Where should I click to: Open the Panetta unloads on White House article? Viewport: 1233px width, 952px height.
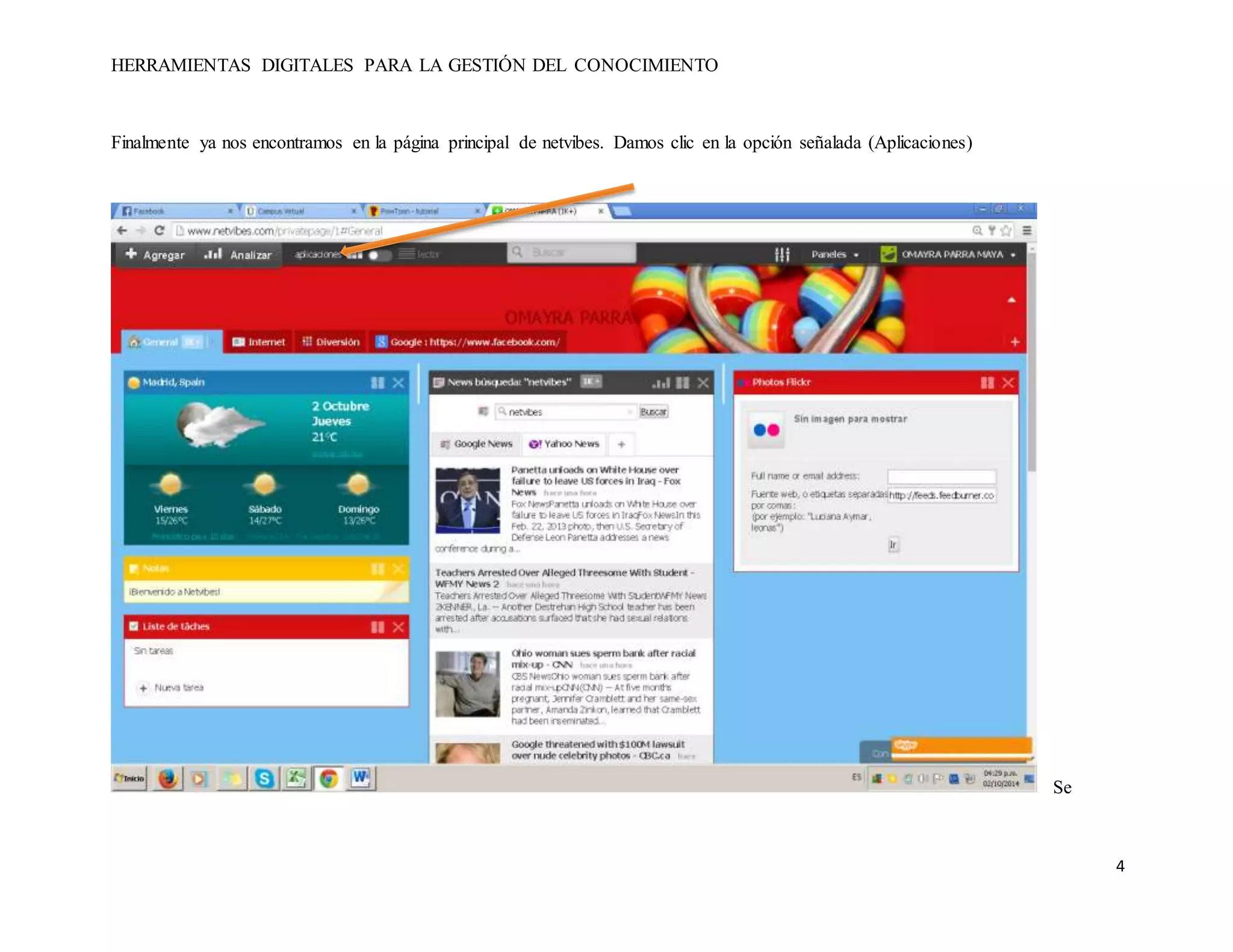pyautogui.click(x=595, y=481)
